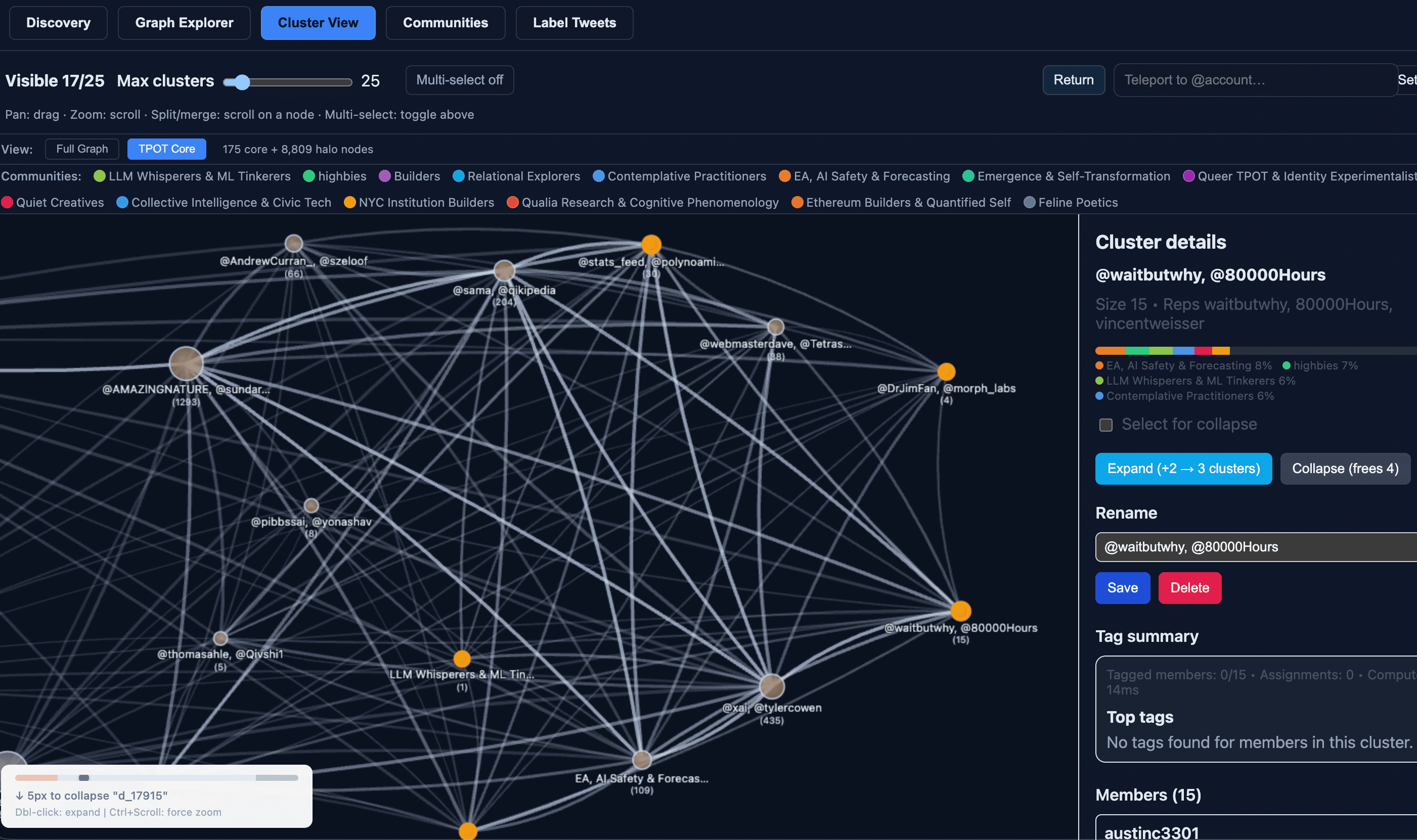Save the renamed cluster
The width and height of the screenshot is (1417, 840).
[x=1122, y=588]
